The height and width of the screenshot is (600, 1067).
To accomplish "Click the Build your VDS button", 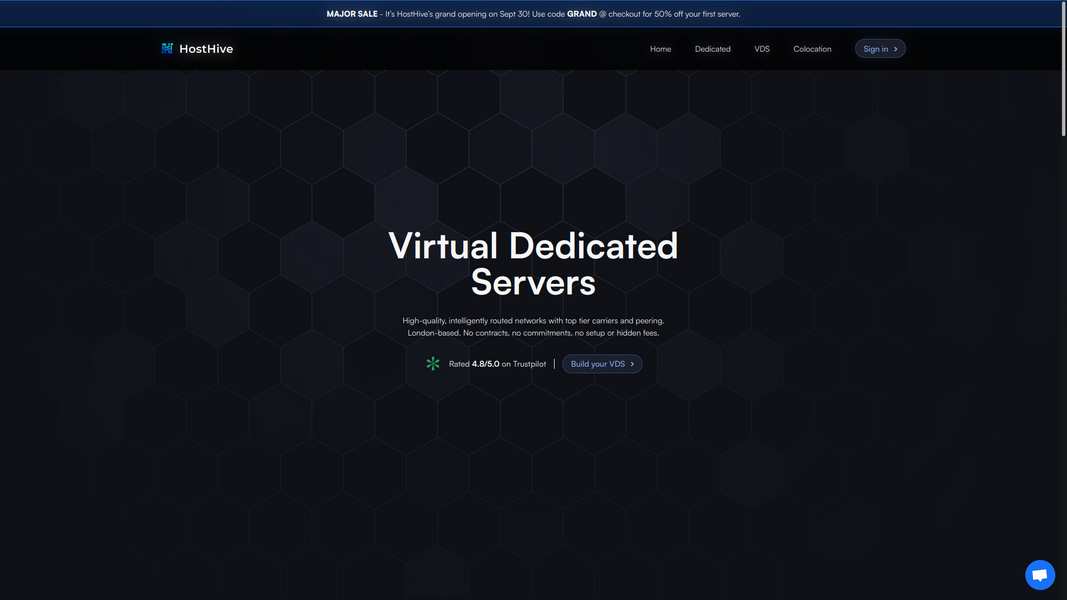I will (602, 364).
